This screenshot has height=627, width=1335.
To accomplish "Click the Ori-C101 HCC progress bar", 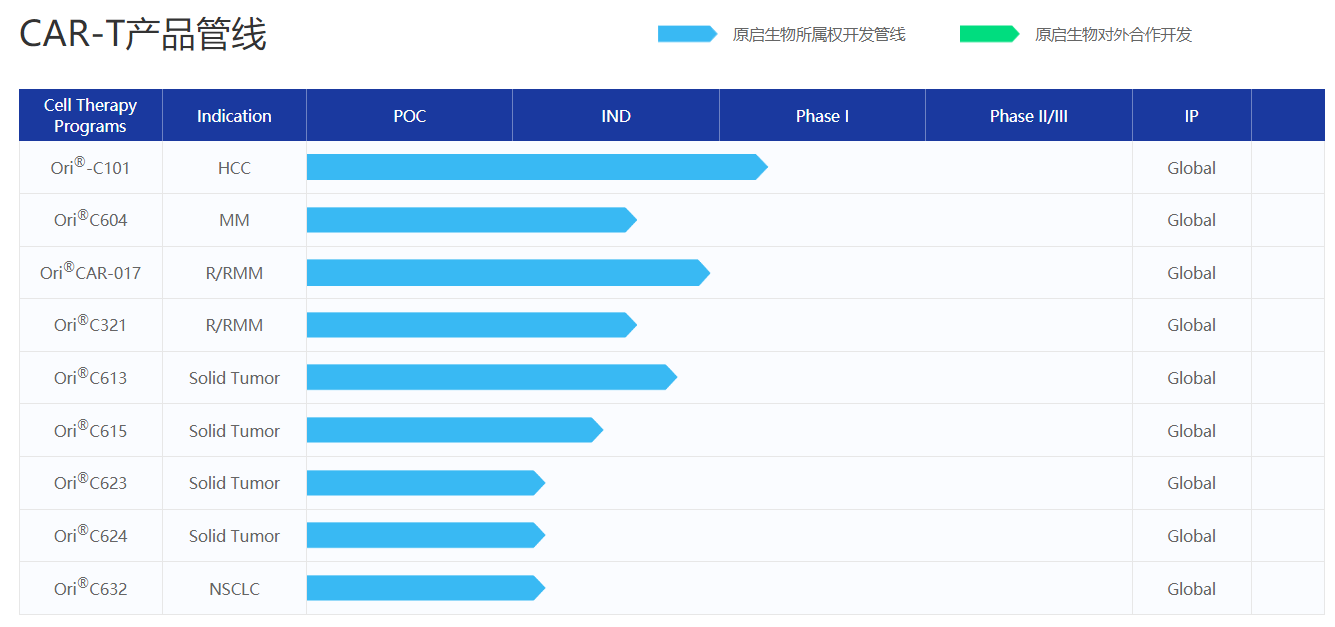I will [x=536, y=168].
